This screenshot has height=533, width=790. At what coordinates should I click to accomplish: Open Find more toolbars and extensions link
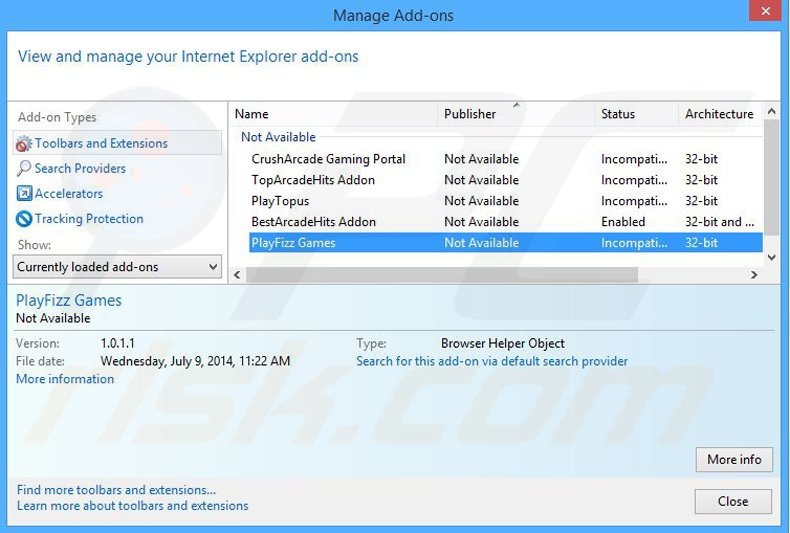[116, 490]
